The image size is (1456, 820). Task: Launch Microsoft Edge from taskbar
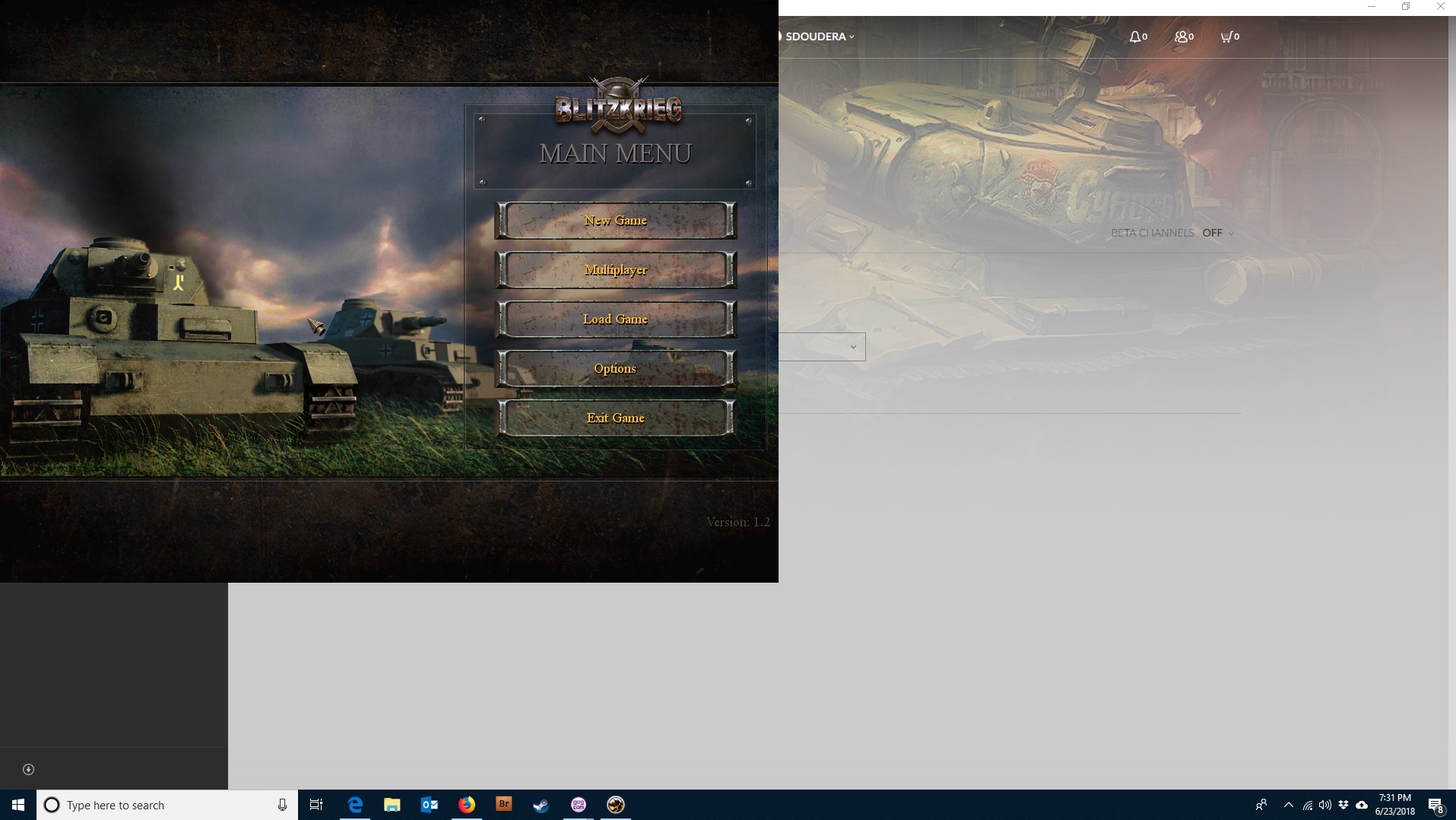[355, 805]
